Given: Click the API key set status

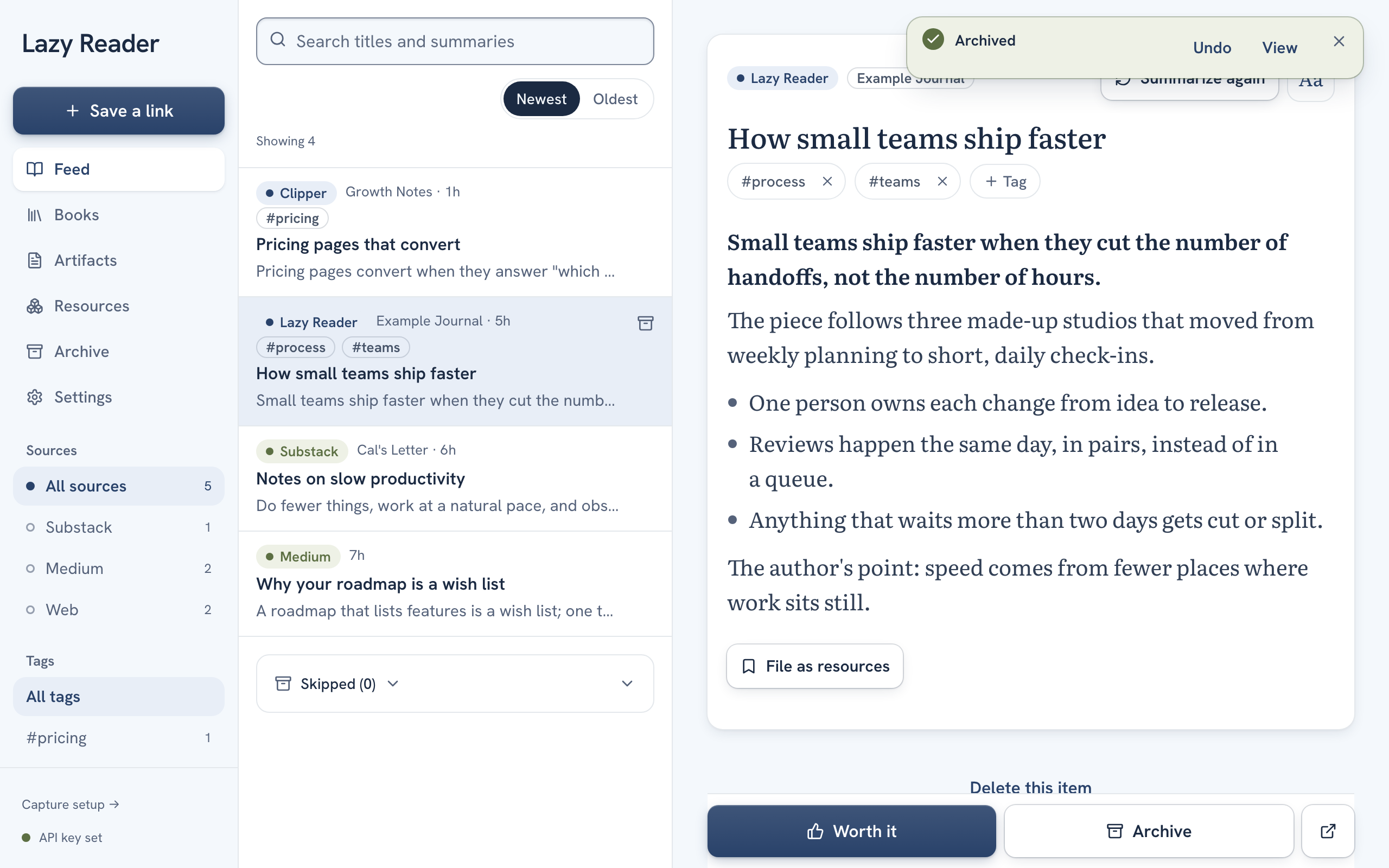Looking at the screenshot, I should [x=62, y=838].
